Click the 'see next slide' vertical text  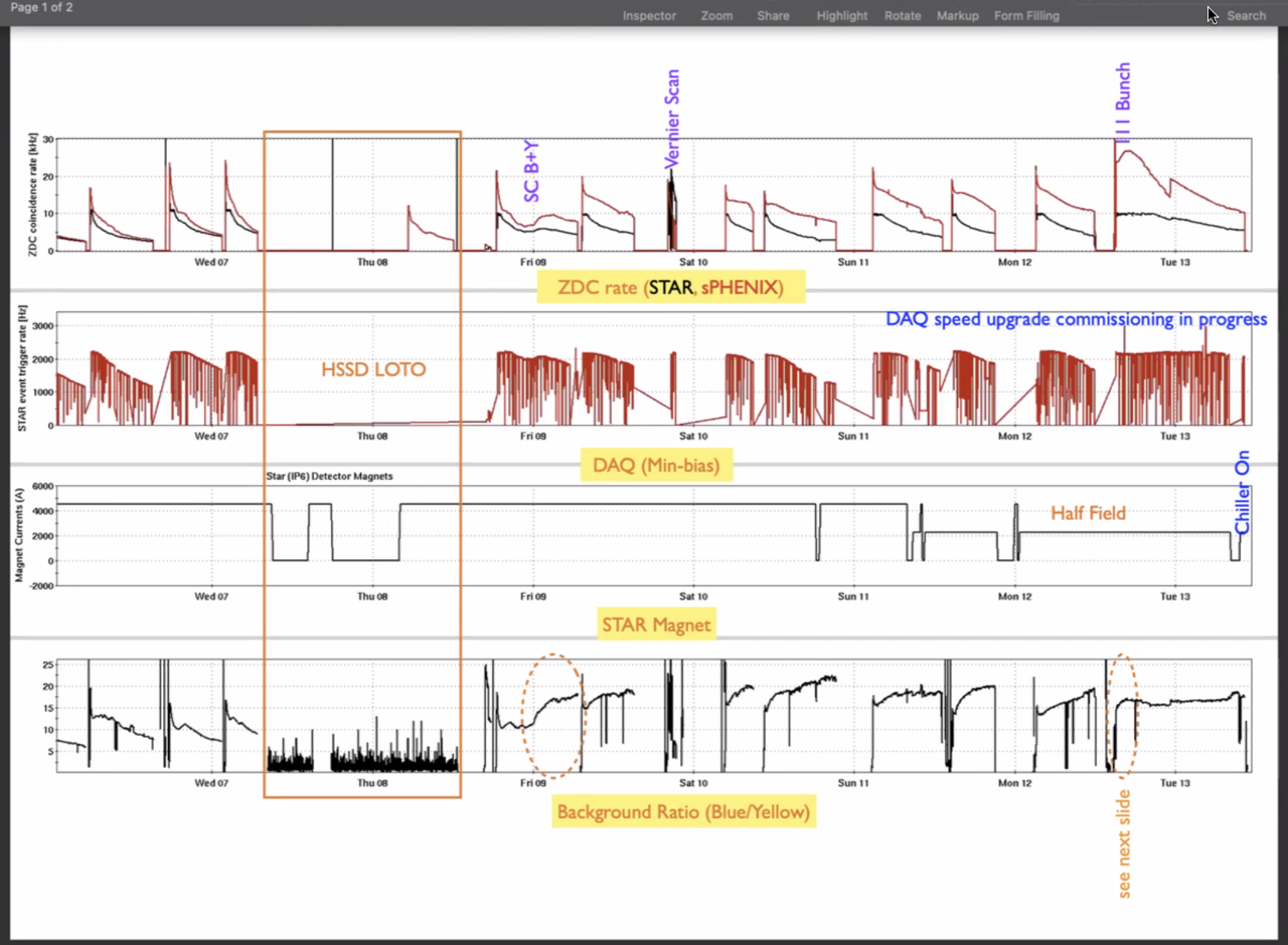[x=1124, y=844]
